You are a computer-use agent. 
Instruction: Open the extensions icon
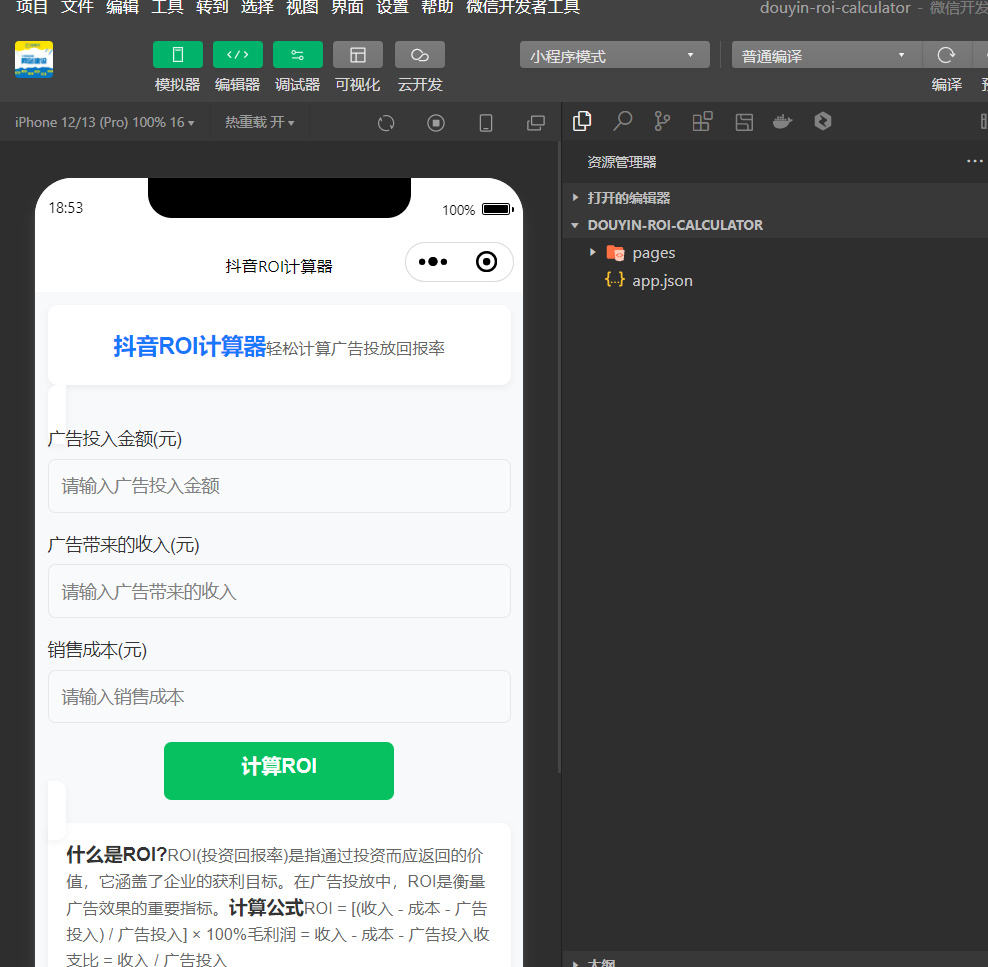702,122
